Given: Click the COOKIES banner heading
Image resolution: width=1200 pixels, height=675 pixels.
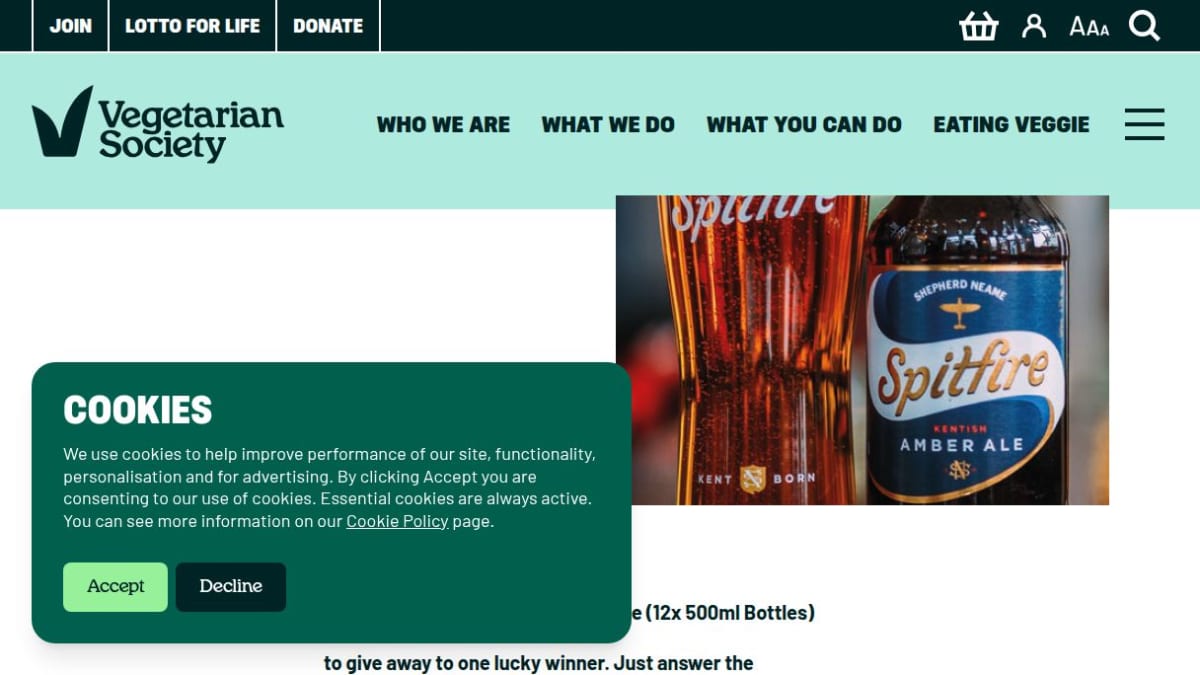Looking at the screenshot, I should tap(138, 410).
